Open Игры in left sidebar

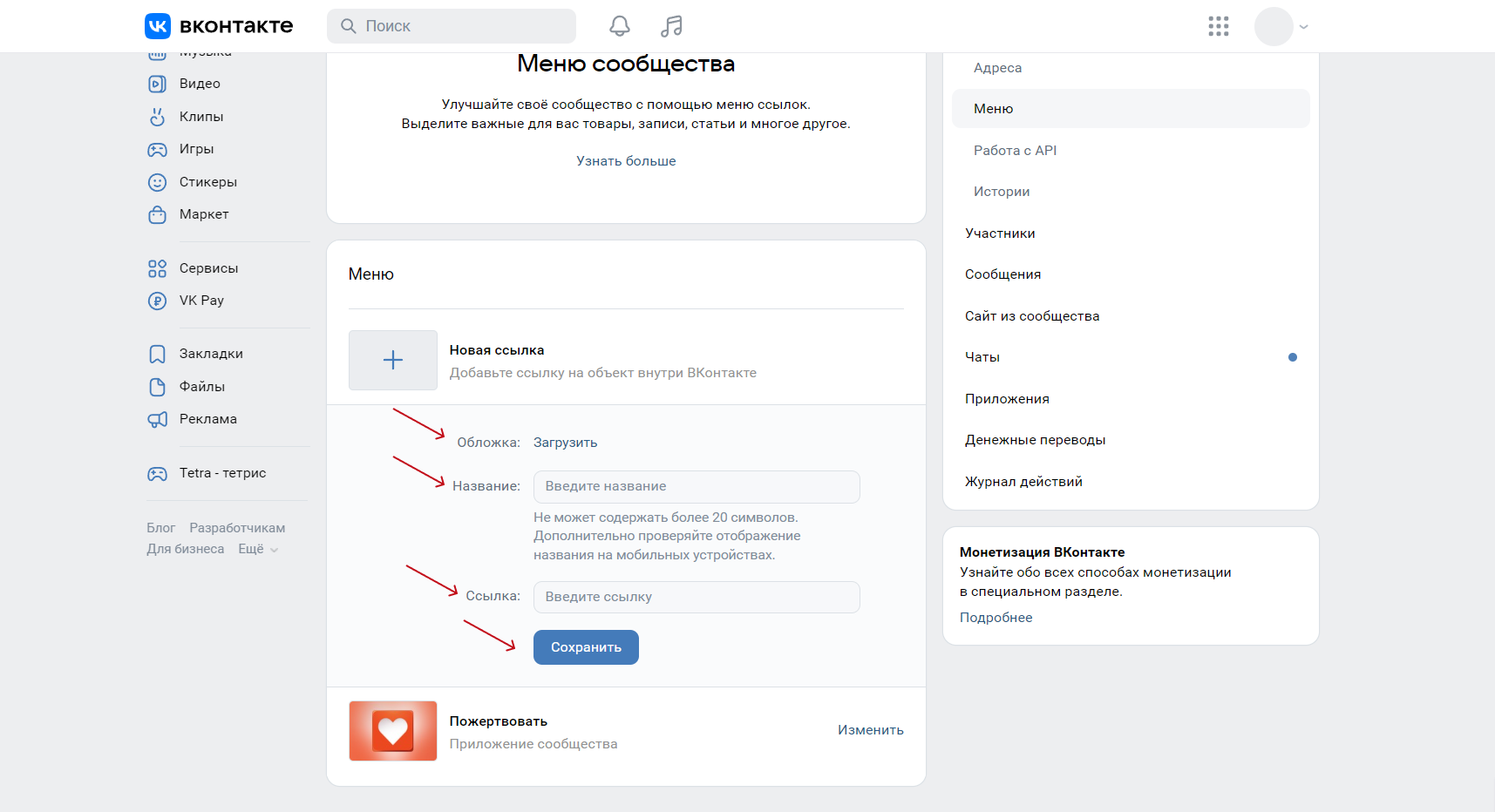point(197,149)
